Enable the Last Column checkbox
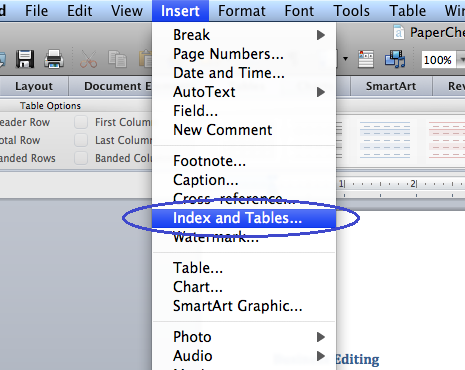Image resolution: width=465 pixels, height=370 pixels. coord(81,140)
